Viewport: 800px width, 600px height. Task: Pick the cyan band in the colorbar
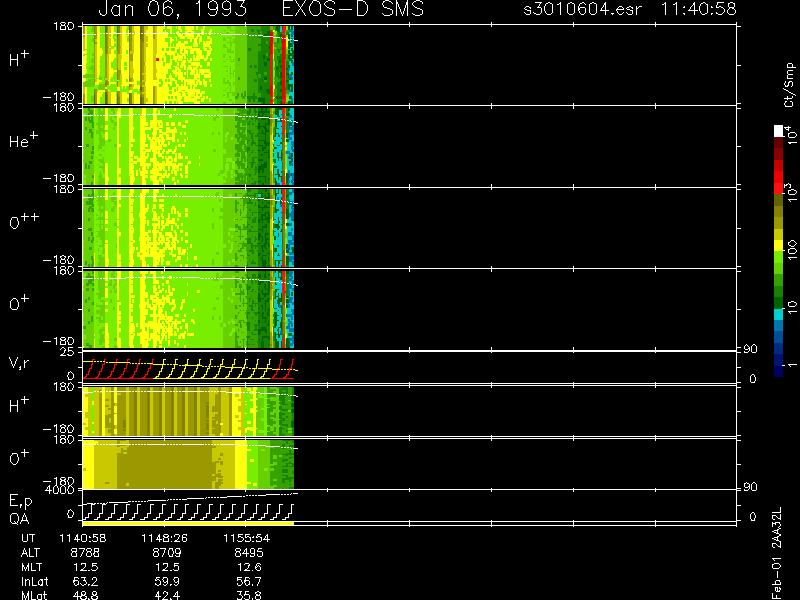779,314
